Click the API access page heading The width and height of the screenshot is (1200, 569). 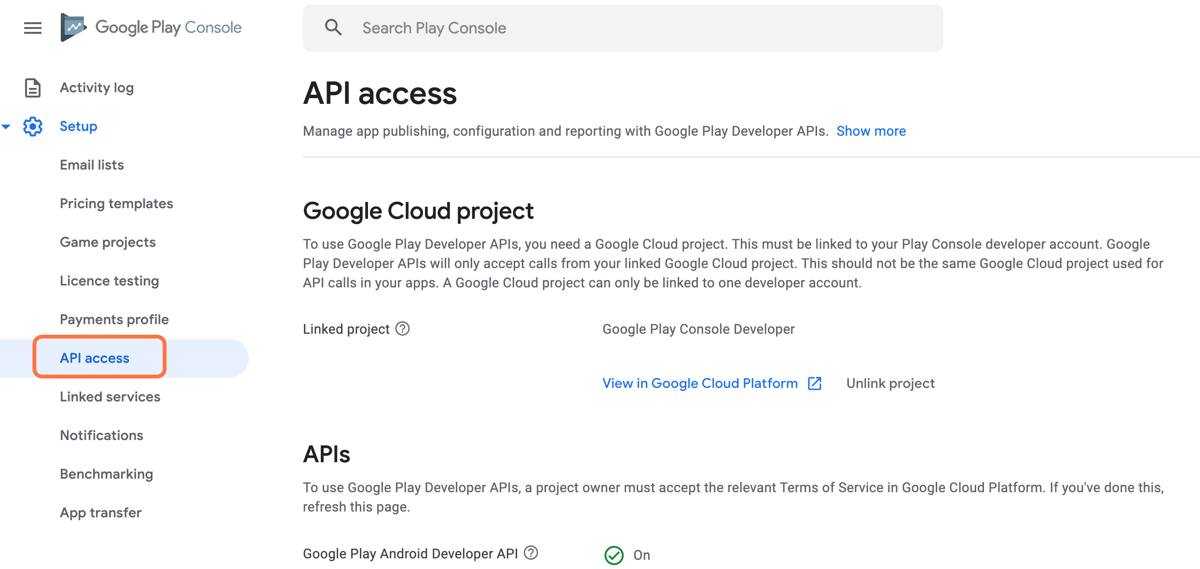click(380, 93)
